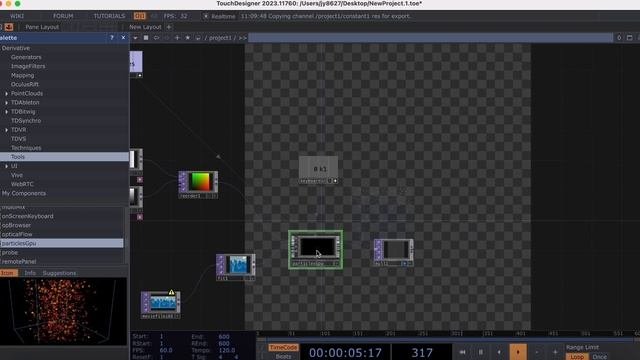Expand the TDVR folder arrow

pos(7,130)
